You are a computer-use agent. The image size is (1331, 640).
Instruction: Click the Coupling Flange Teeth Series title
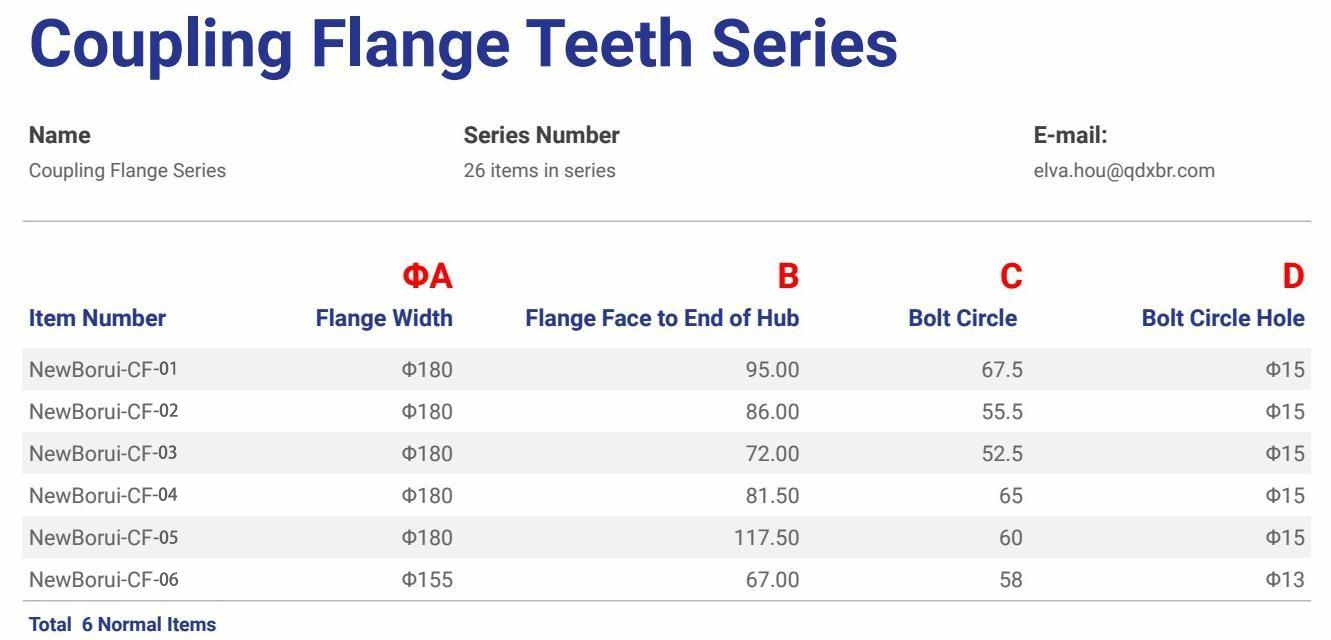[463, 43]
